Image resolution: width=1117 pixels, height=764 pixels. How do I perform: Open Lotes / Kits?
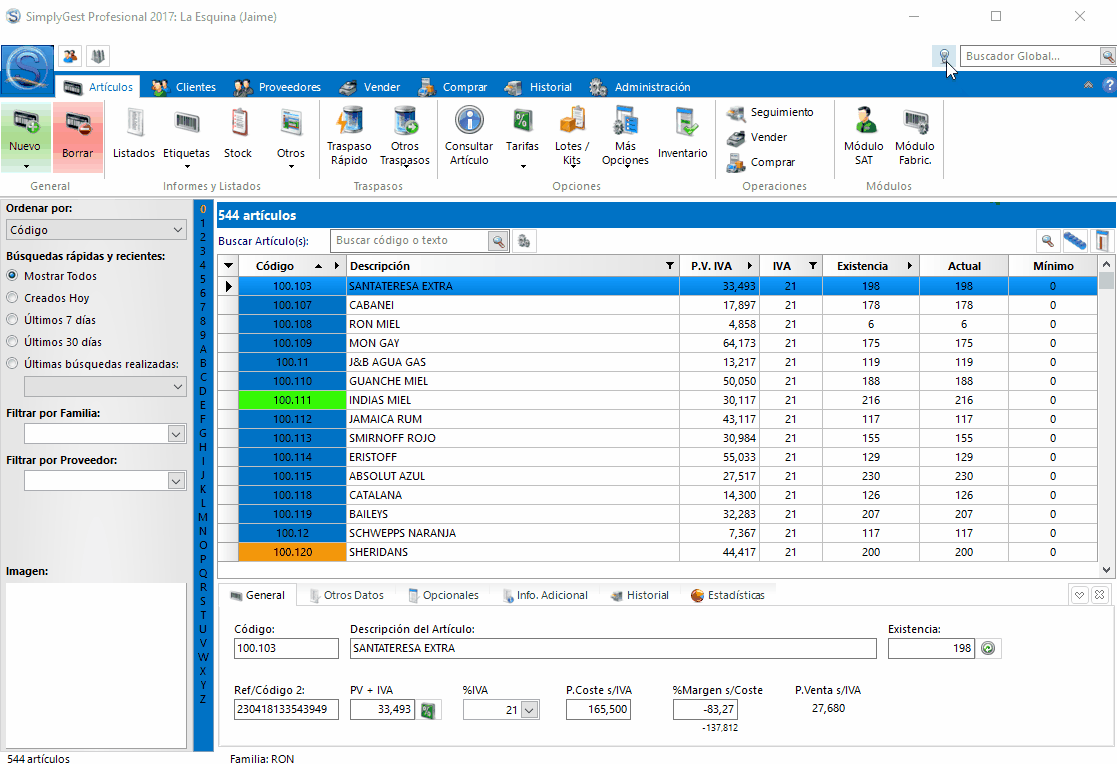point(572,136)
